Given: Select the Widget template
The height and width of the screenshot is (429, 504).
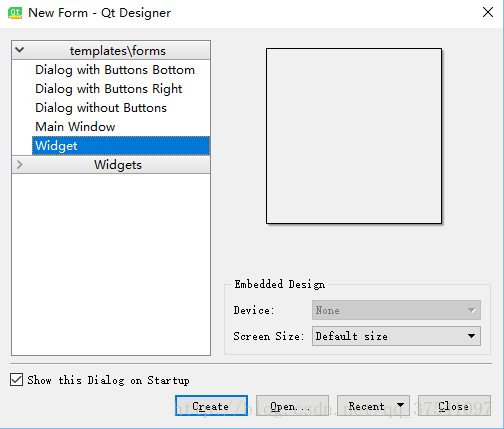Looking at the screenshot, I should pyautogui.click(x=121, y=146).
